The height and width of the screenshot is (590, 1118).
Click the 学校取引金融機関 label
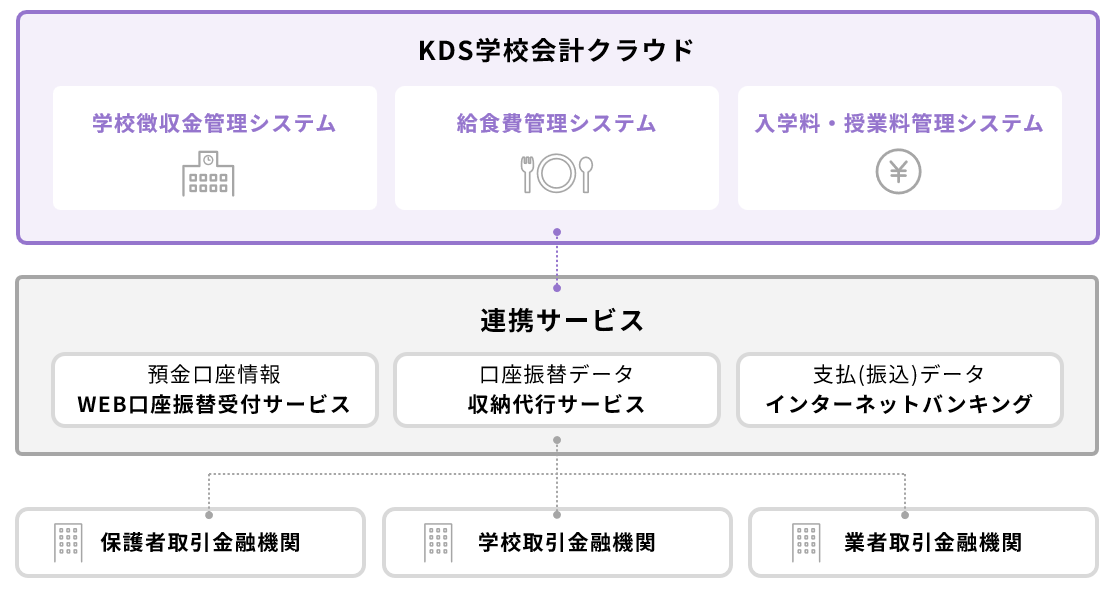[x=566, y=543]
